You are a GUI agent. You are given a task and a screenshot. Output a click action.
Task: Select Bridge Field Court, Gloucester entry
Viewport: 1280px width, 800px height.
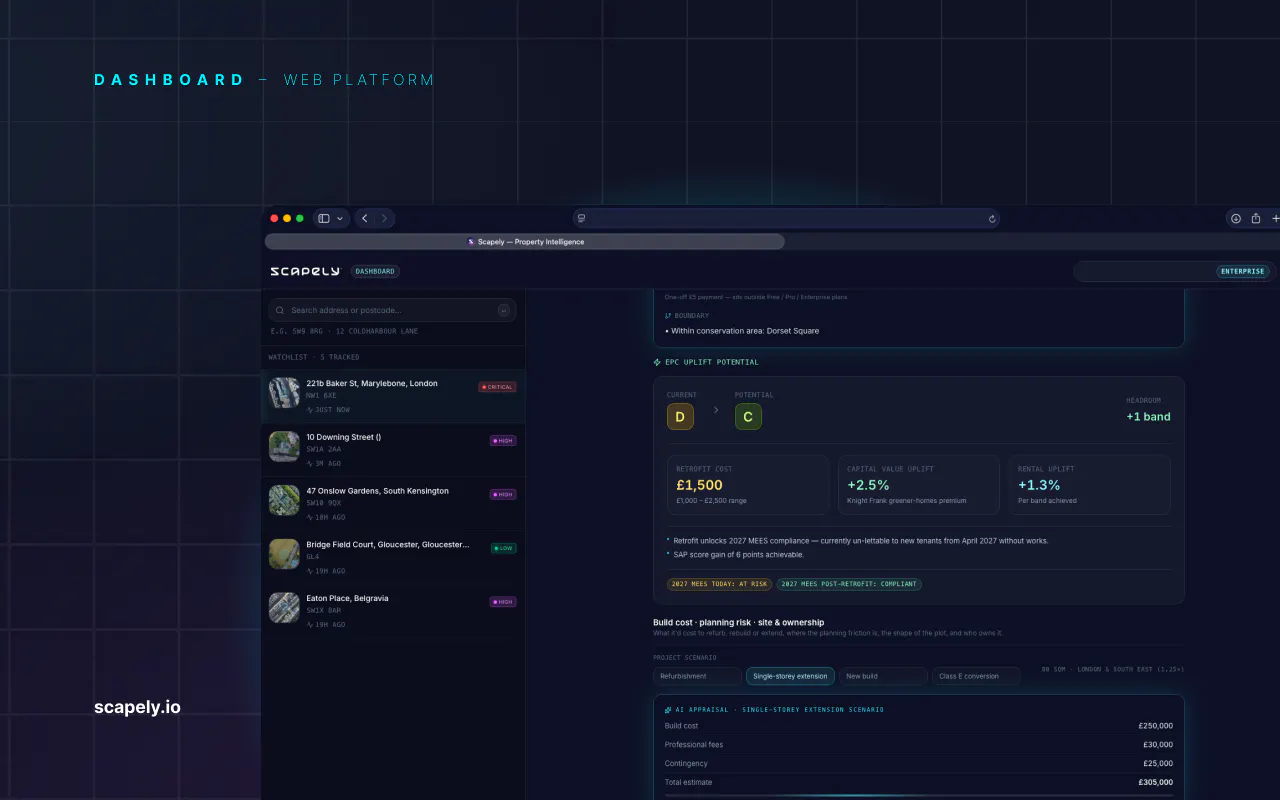393,557
